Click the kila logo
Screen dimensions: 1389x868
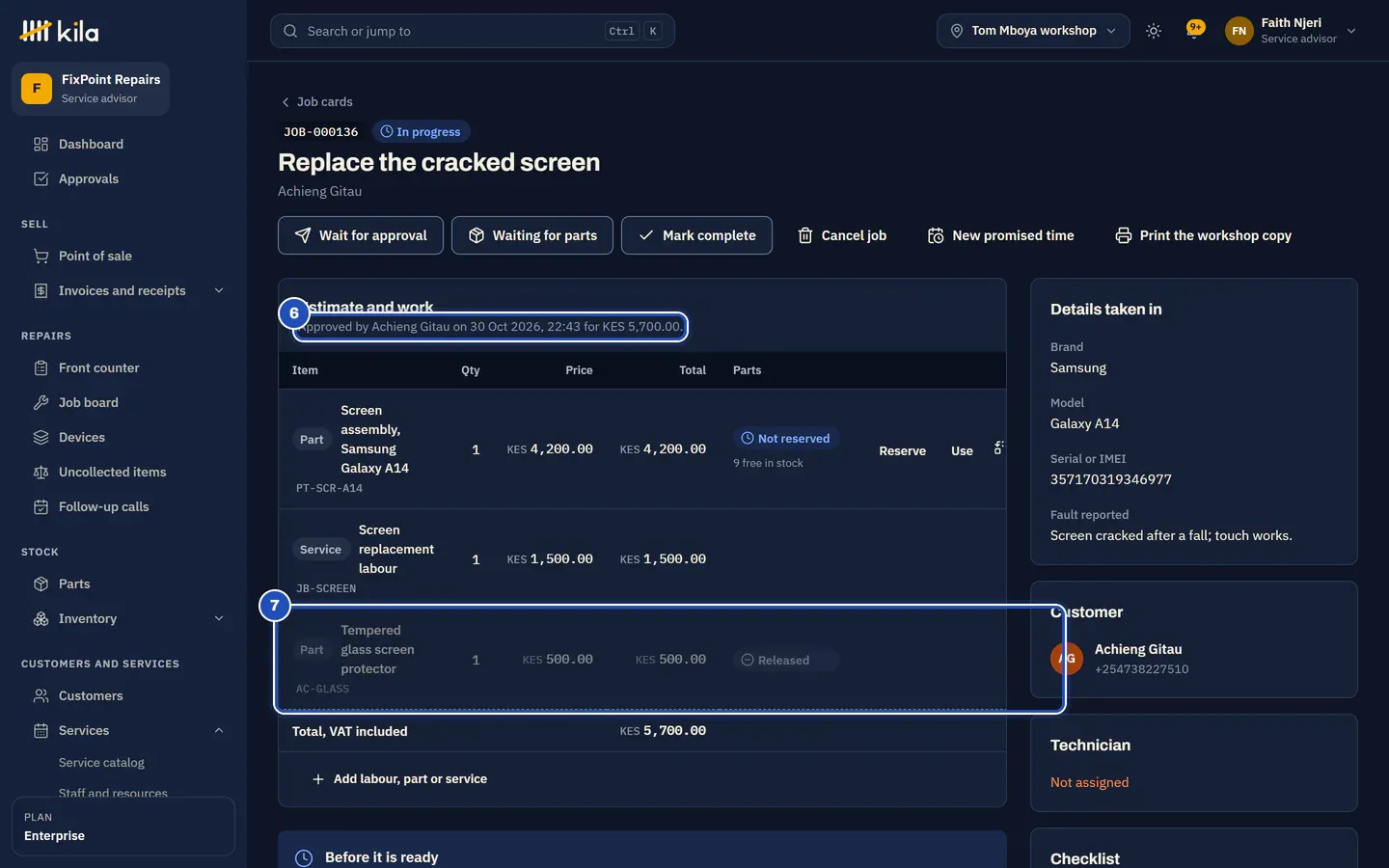point(59,31)
